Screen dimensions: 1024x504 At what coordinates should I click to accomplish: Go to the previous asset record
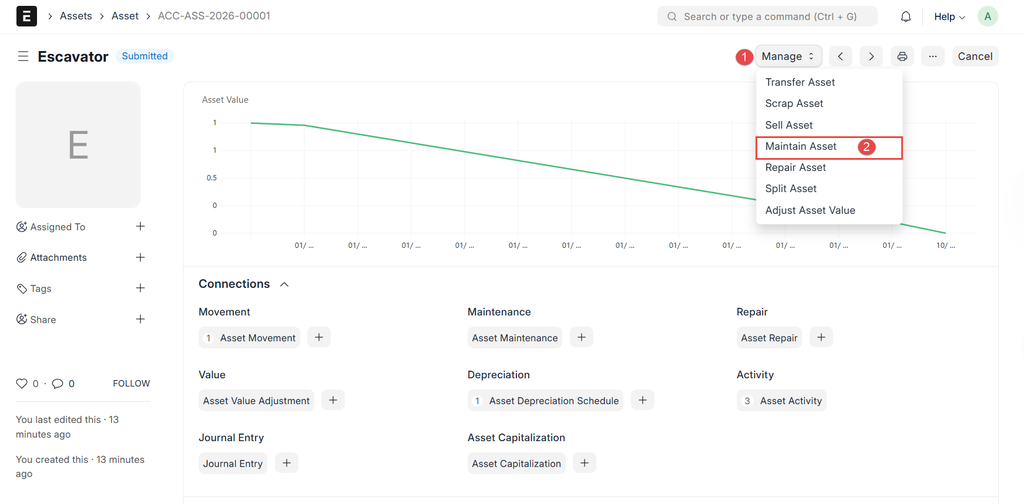point(841,57)
